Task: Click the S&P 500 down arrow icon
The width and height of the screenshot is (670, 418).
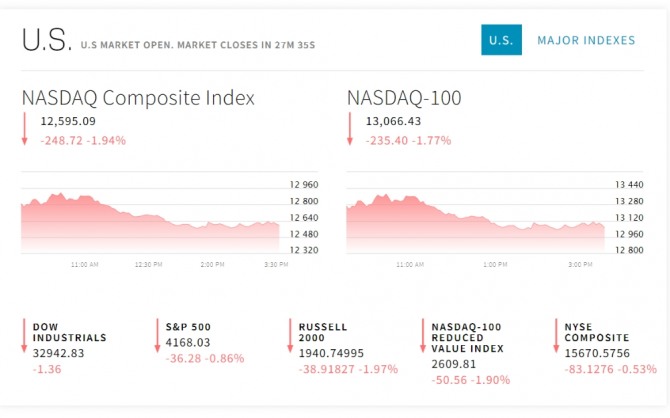Action: tap(157, 337)
